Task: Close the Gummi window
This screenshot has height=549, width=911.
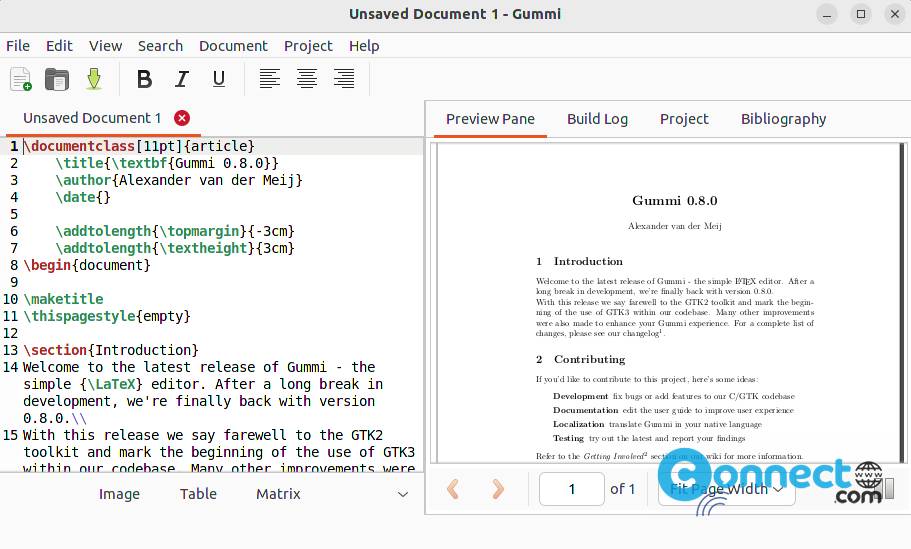Action: 895,14
